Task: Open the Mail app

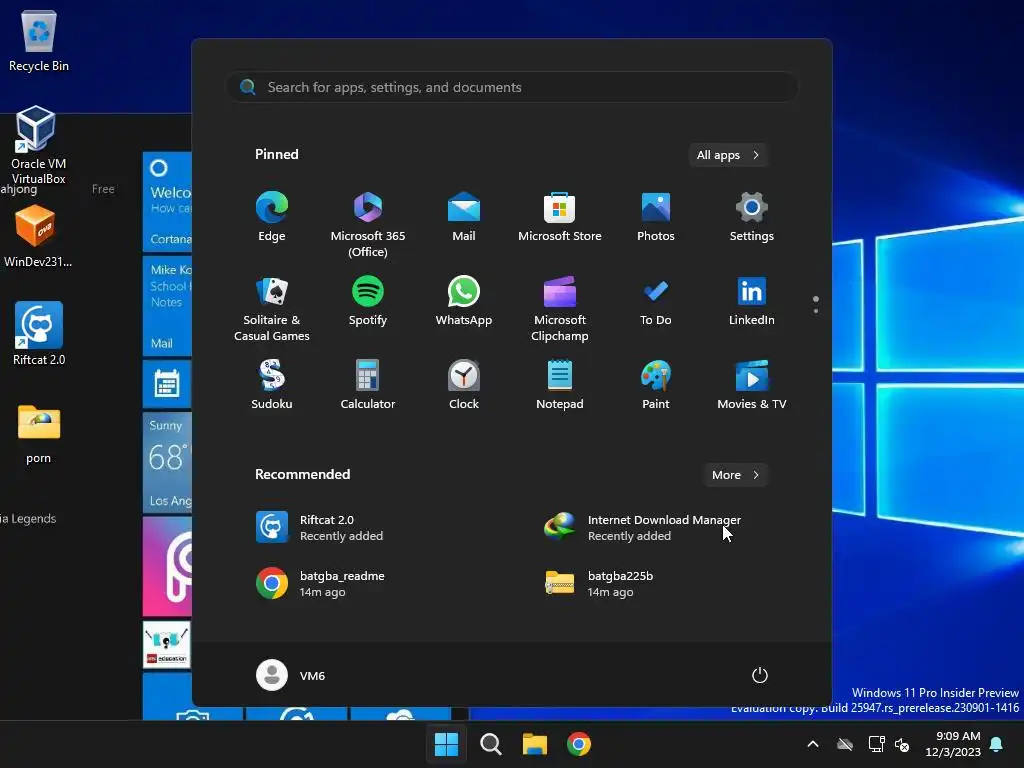Action: coord(464,218)
